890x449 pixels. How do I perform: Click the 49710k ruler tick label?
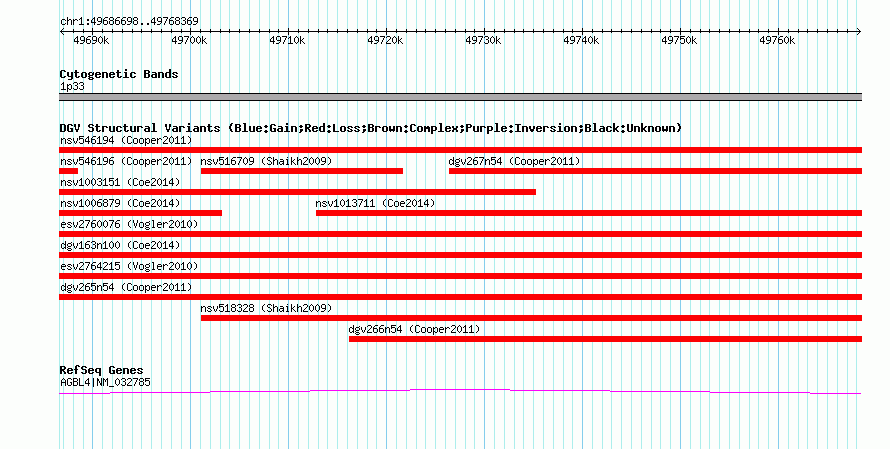(287, 40)
